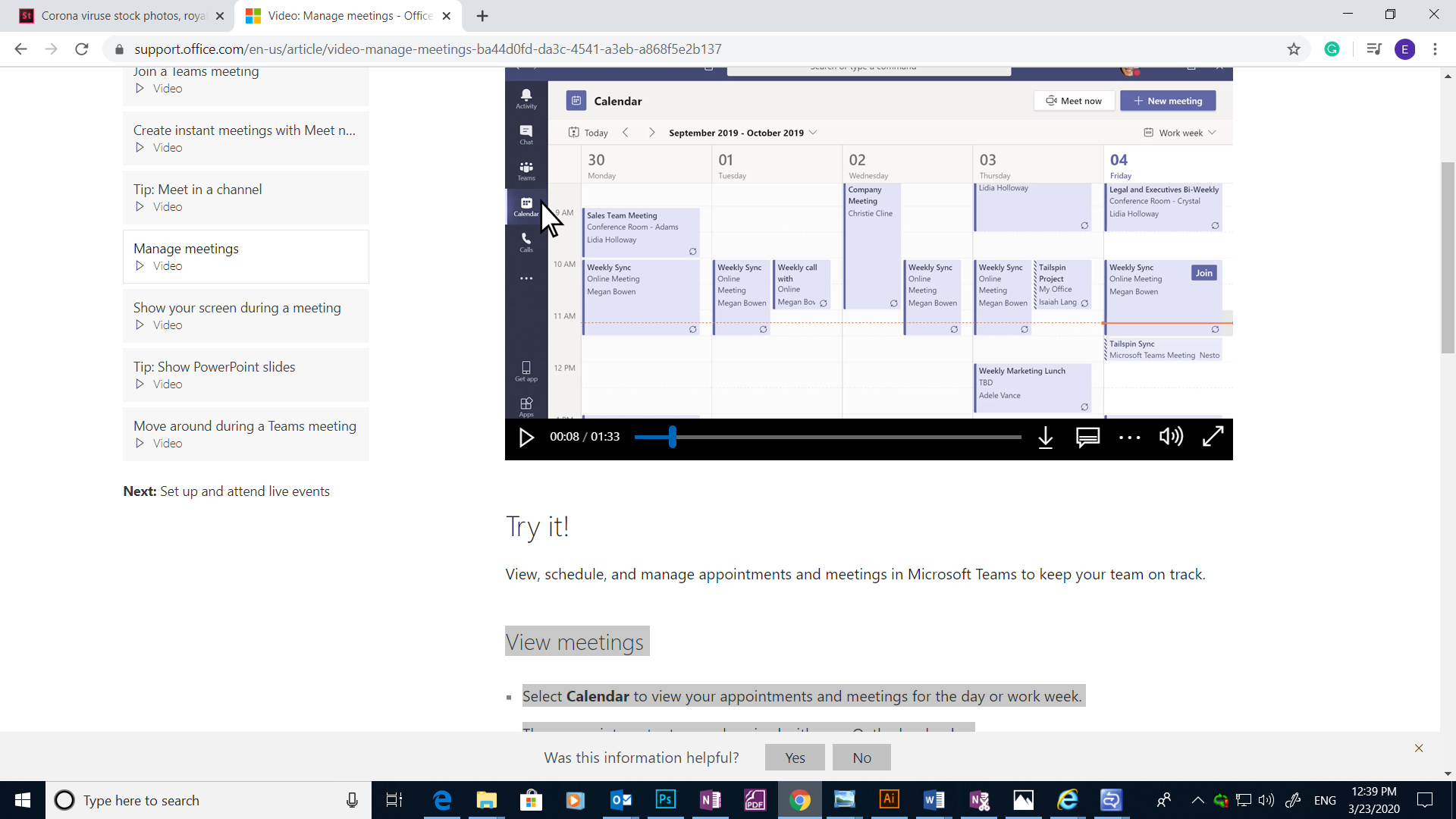Click the video progress slider handle

click(x=672, y=437)
